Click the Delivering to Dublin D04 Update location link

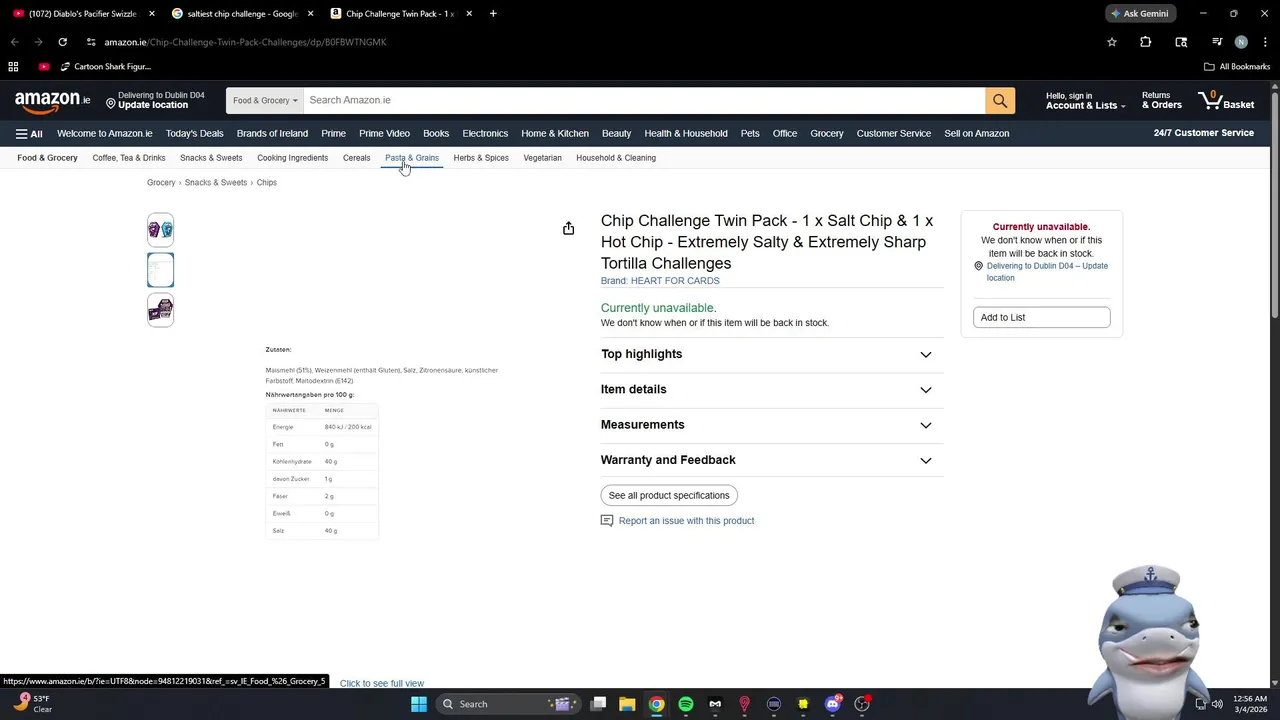click(1047, 272)
